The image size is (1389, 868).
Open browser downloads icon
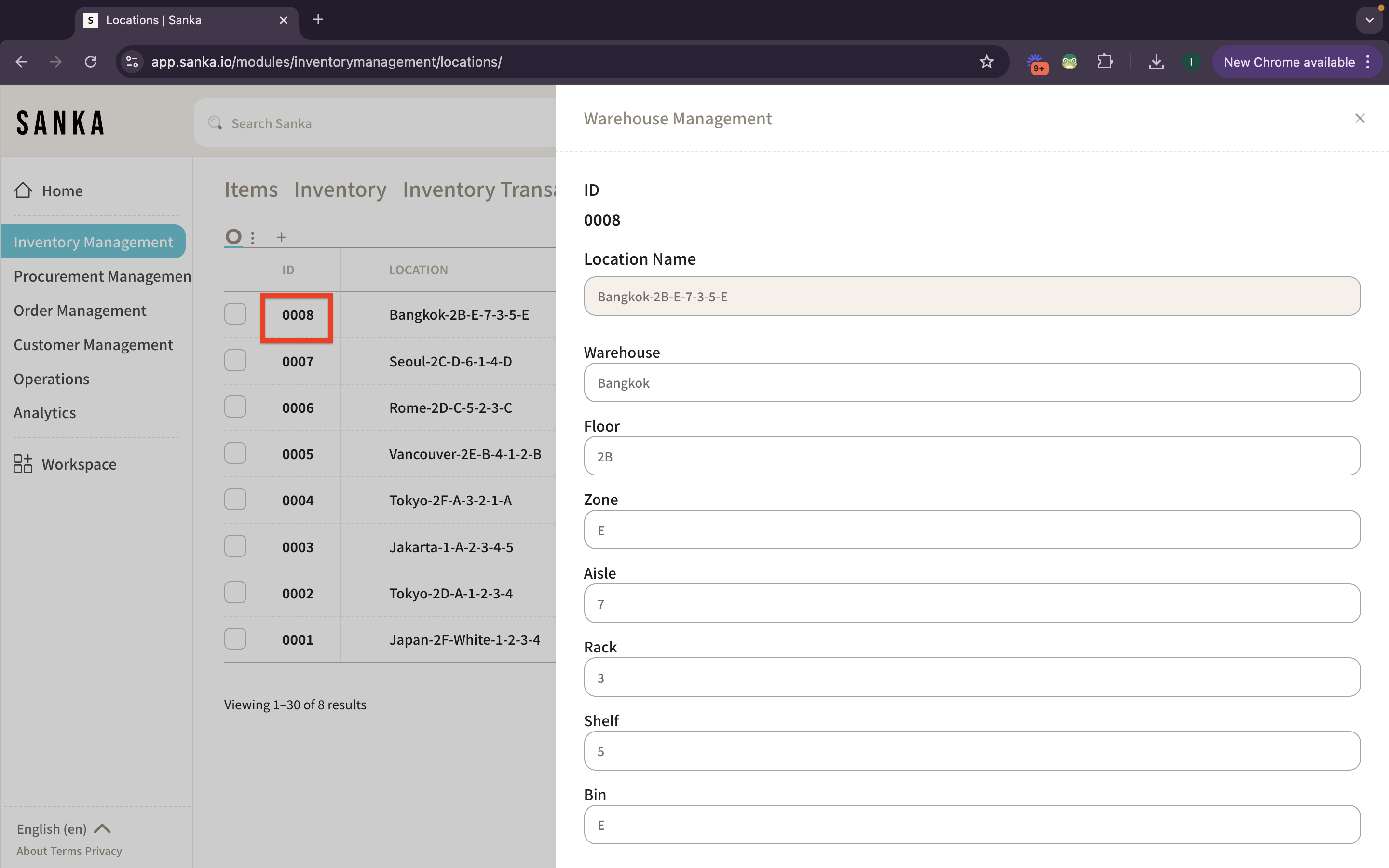pos(1156,62)
